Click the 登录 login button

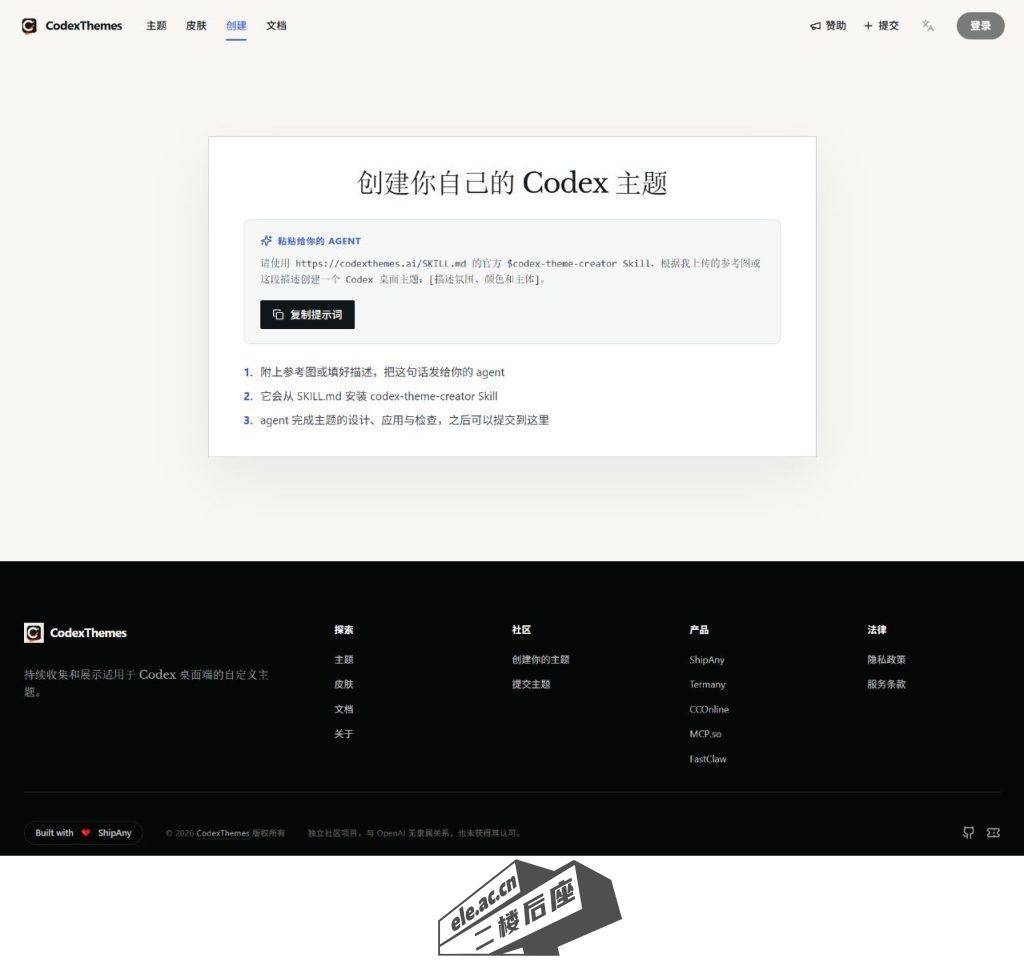(980, 25)
